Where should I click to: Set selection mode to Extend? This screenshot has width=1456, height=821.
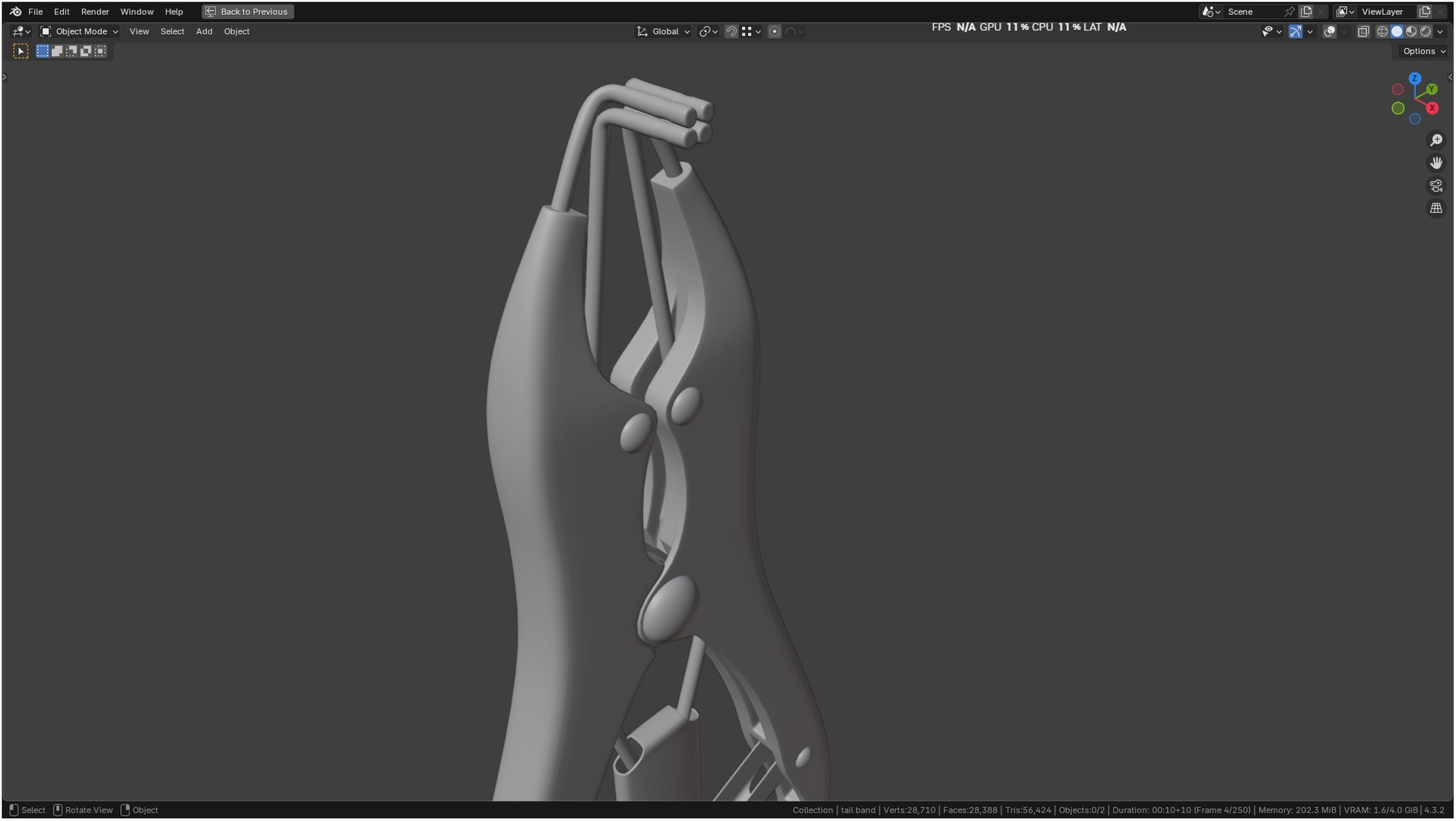tap(57, 51)
